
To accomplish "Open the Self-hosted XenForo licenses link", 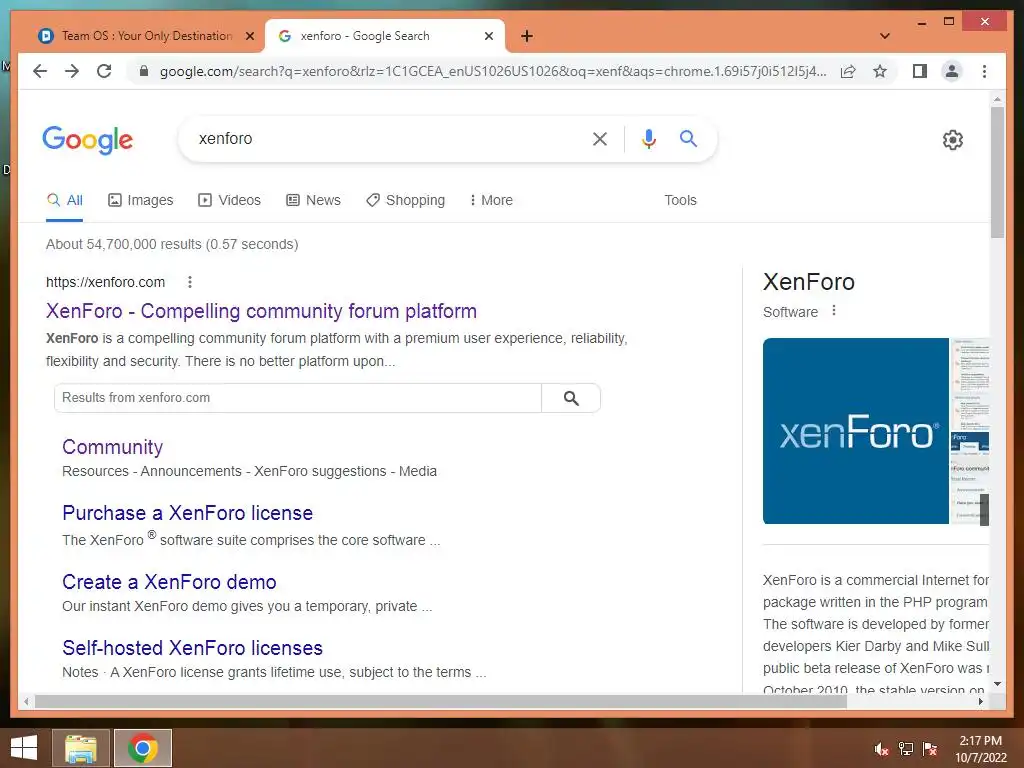I will coord(193,648).
